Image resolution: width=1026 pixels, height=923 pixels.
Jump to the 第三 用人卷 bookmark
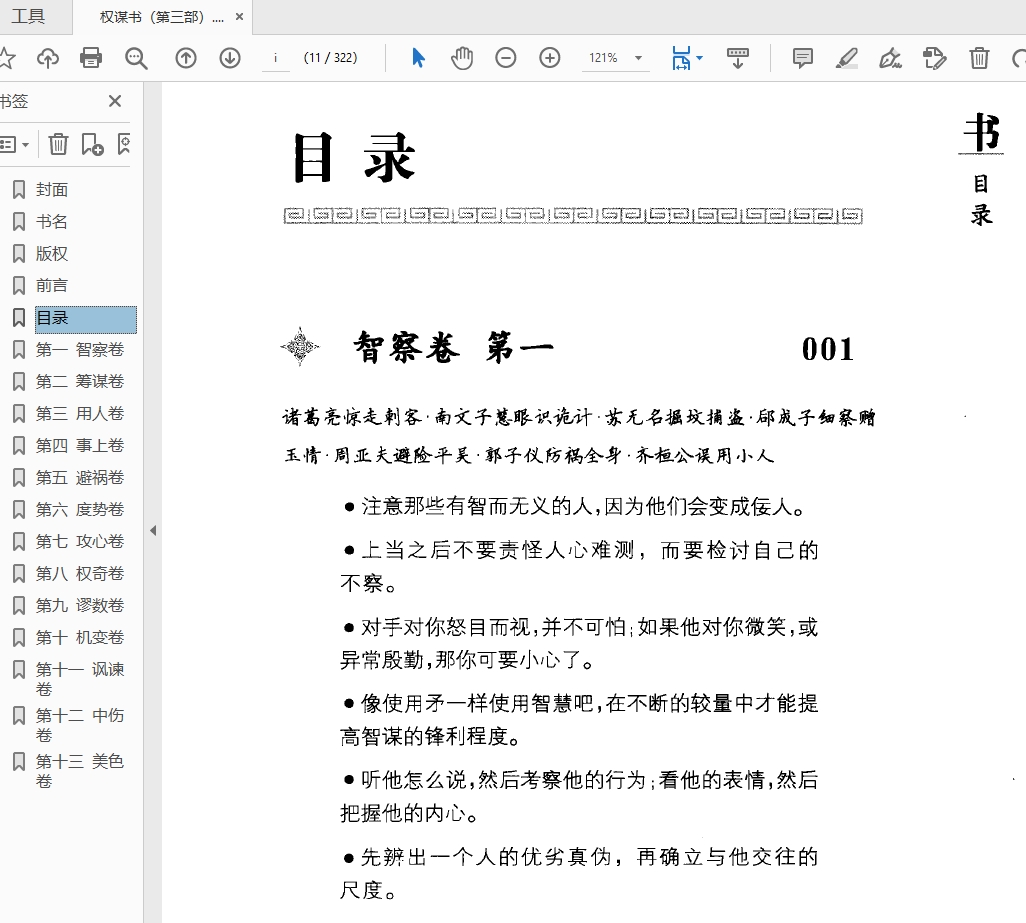pyautogui.click(x=80, y=413)
